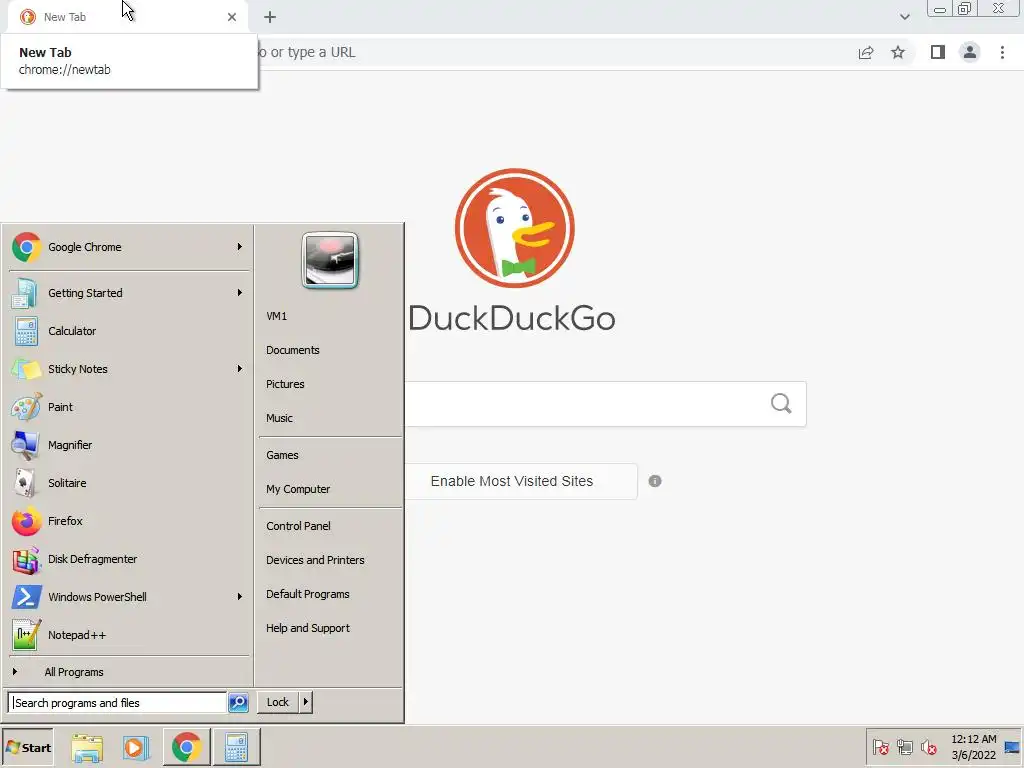Click the taskbar clock showing 12:12 AM
This screenshot has width=1024, height=768.
coord(973,747)
